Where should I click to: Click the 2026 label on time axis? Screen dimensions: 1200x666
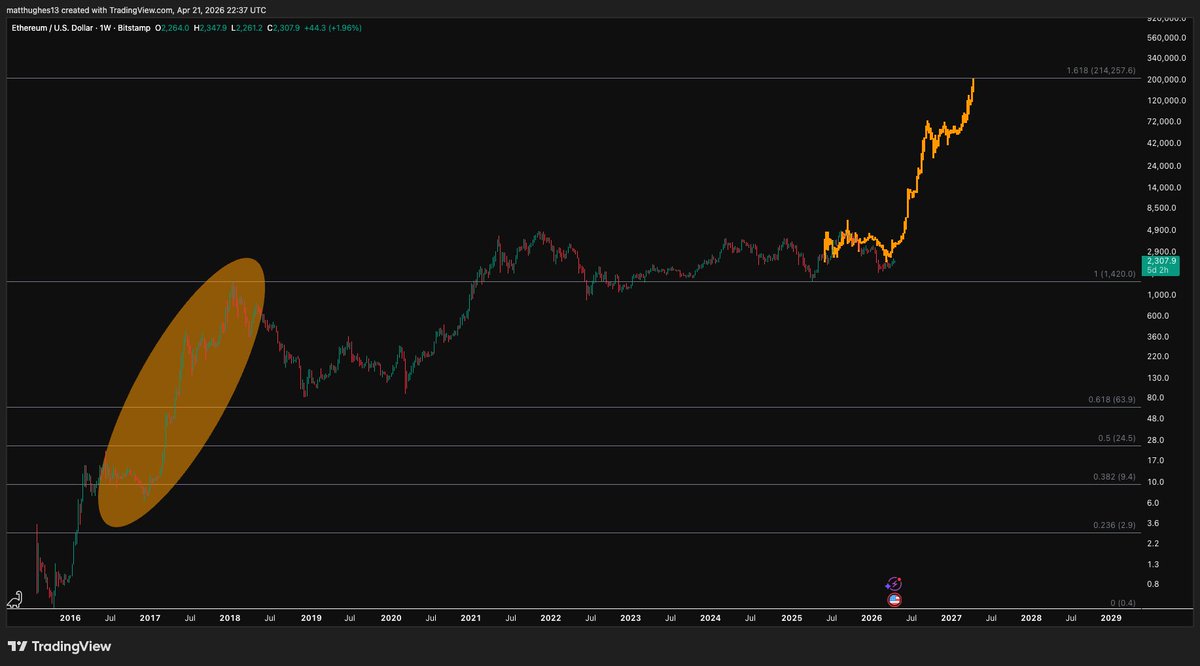coord(870,619)
